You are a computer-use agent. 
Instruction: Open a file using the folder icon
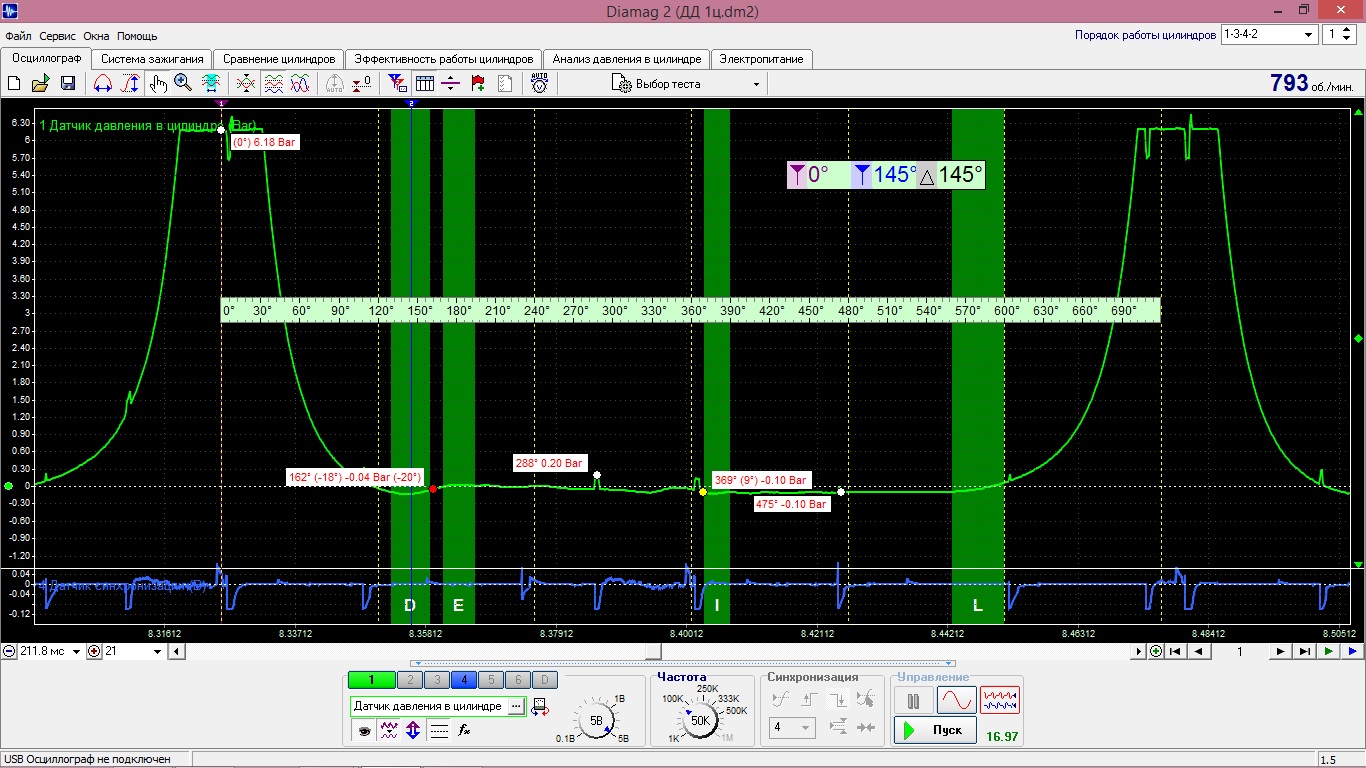click(41, 84)
